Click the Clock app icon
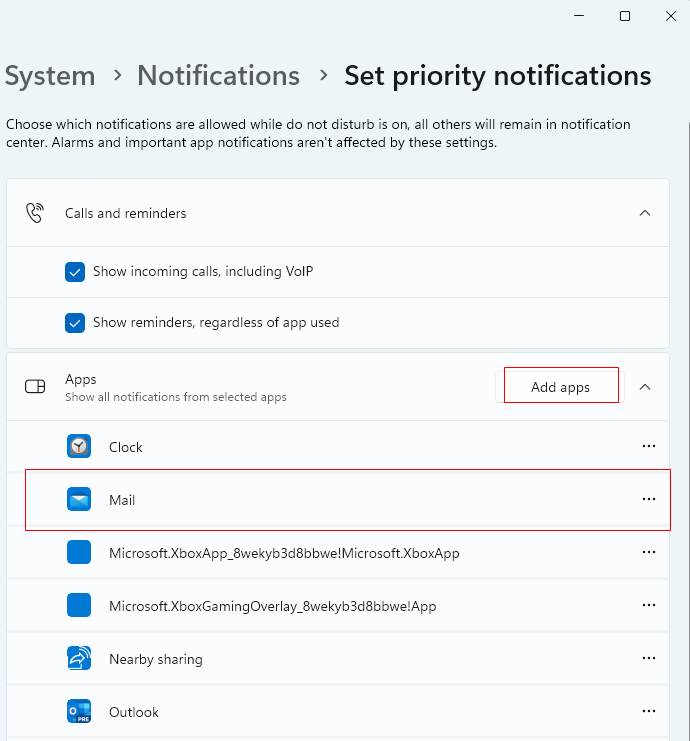Screen dimensions: 690x741 (x=79, y=446)
